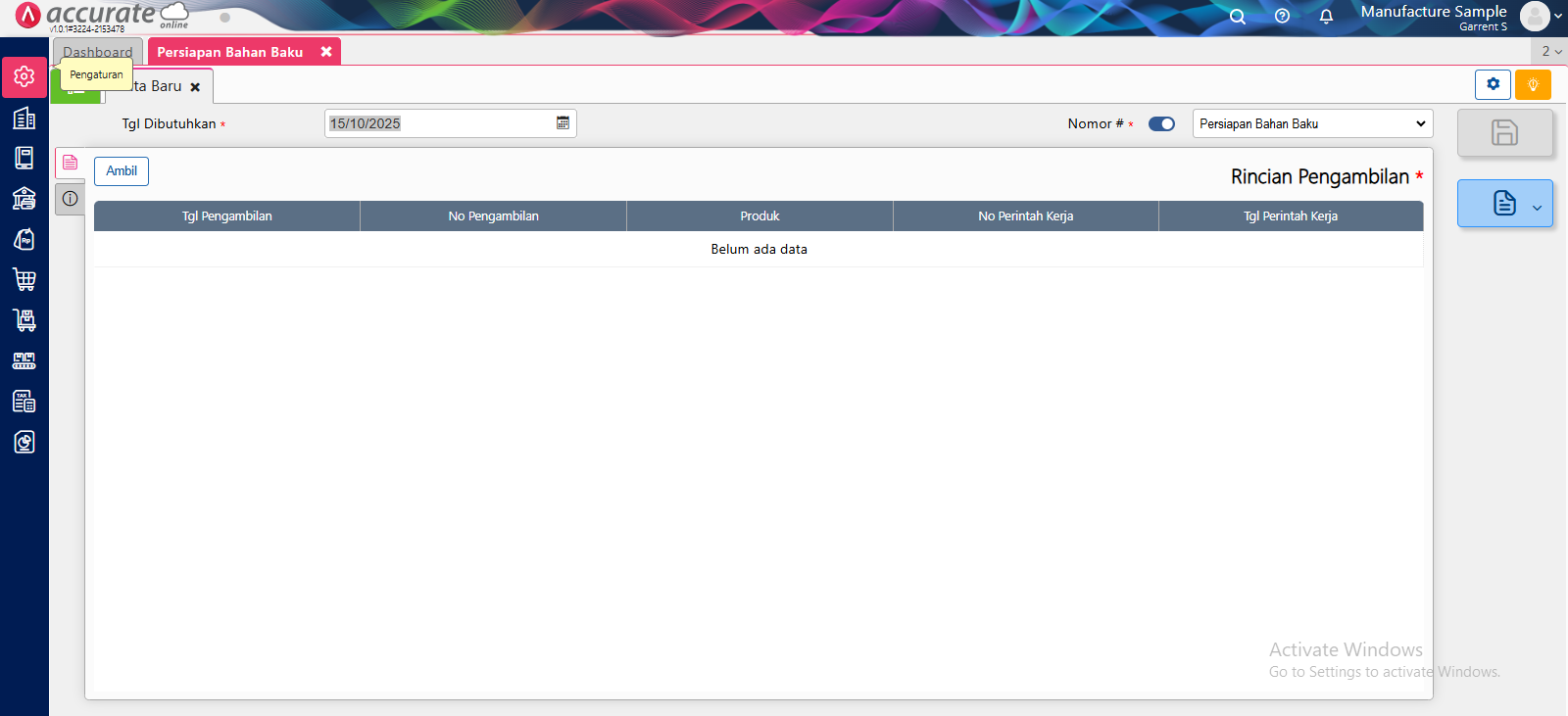Open the Pengaturan gear in sidebar
This screenshot has width=1568, height=716.
tap(24, 76)
